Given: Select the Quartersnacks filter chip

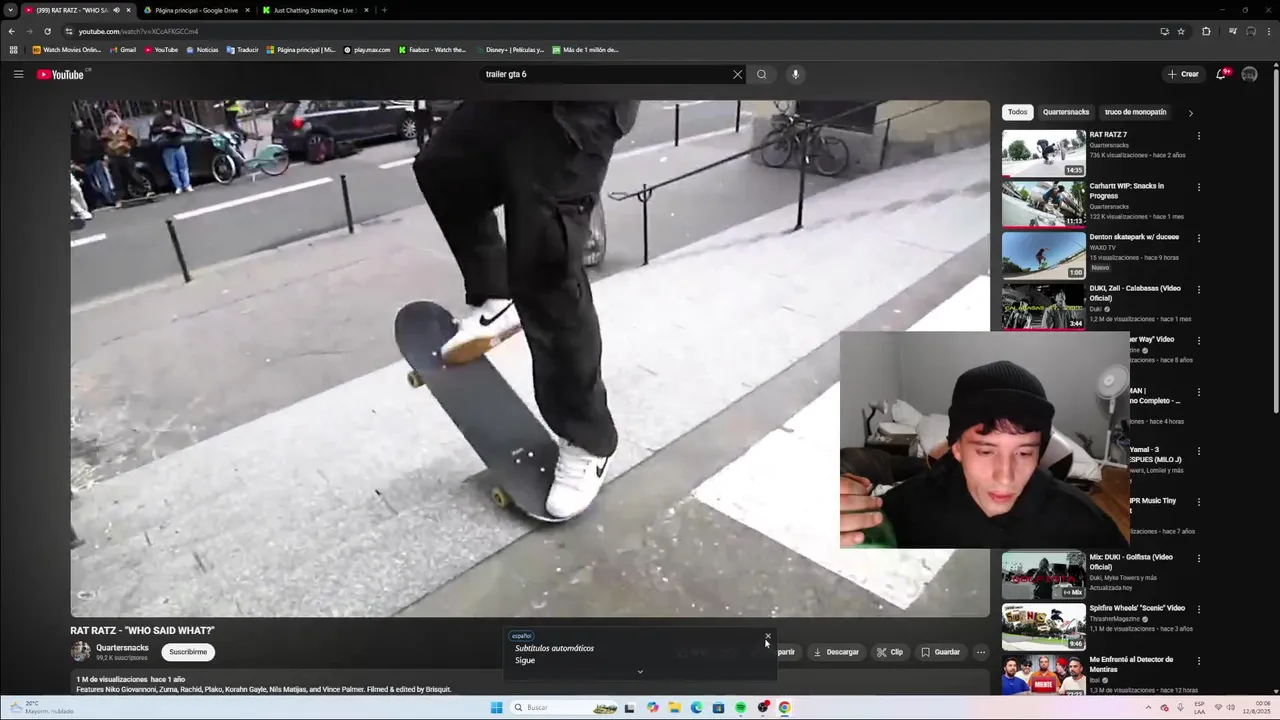Looking at the screenshot, I should coord(1066,112).
